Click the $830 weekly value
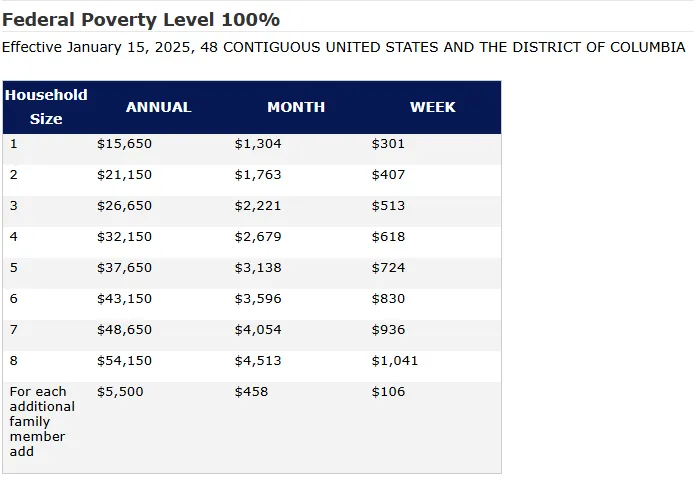 388,299
